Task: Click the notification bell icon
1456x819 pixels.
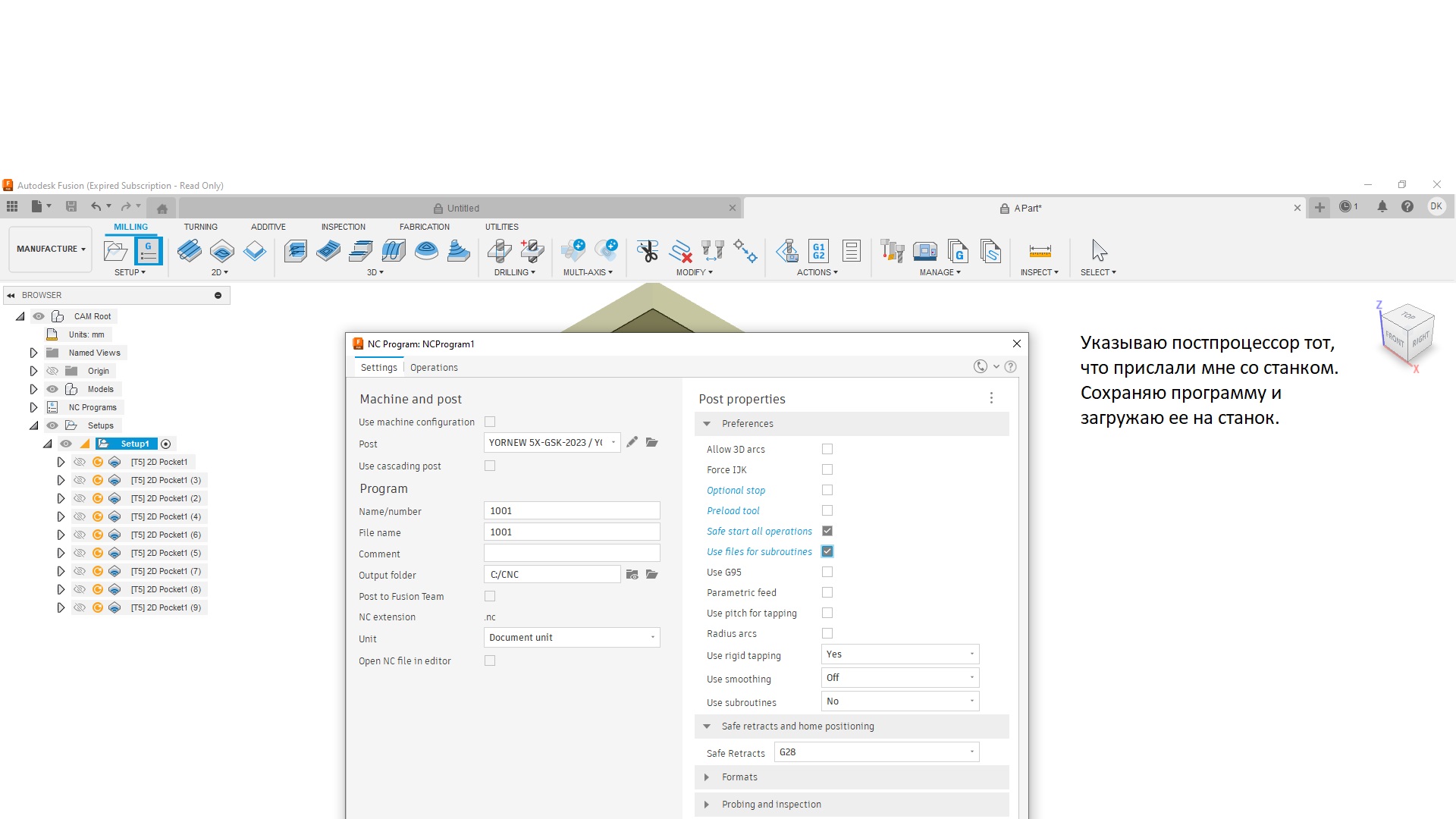Action: (x=1382, y=206)
